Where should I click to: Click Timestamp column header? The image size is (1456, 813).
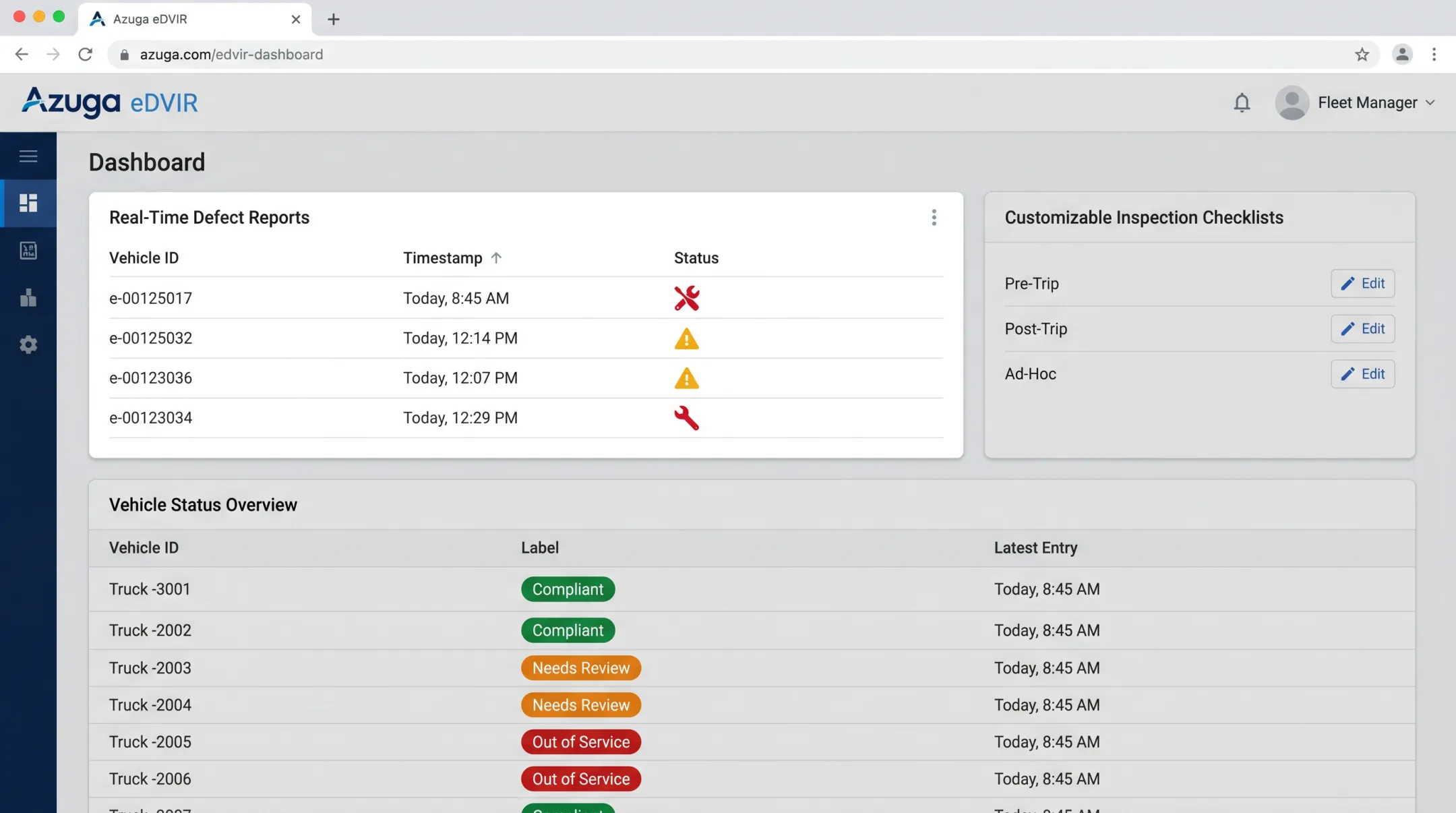(442, 258)
